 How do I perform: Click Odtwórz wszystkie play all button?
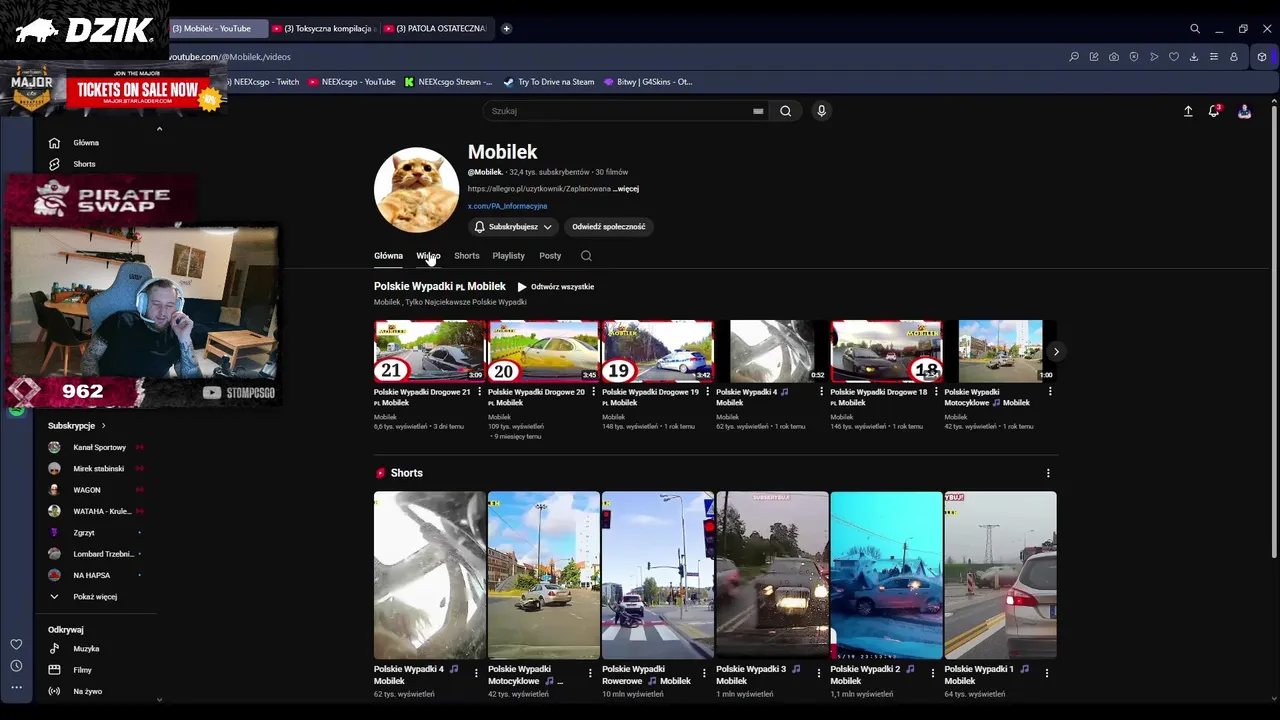pyautogui.click(x=556, y=287)
